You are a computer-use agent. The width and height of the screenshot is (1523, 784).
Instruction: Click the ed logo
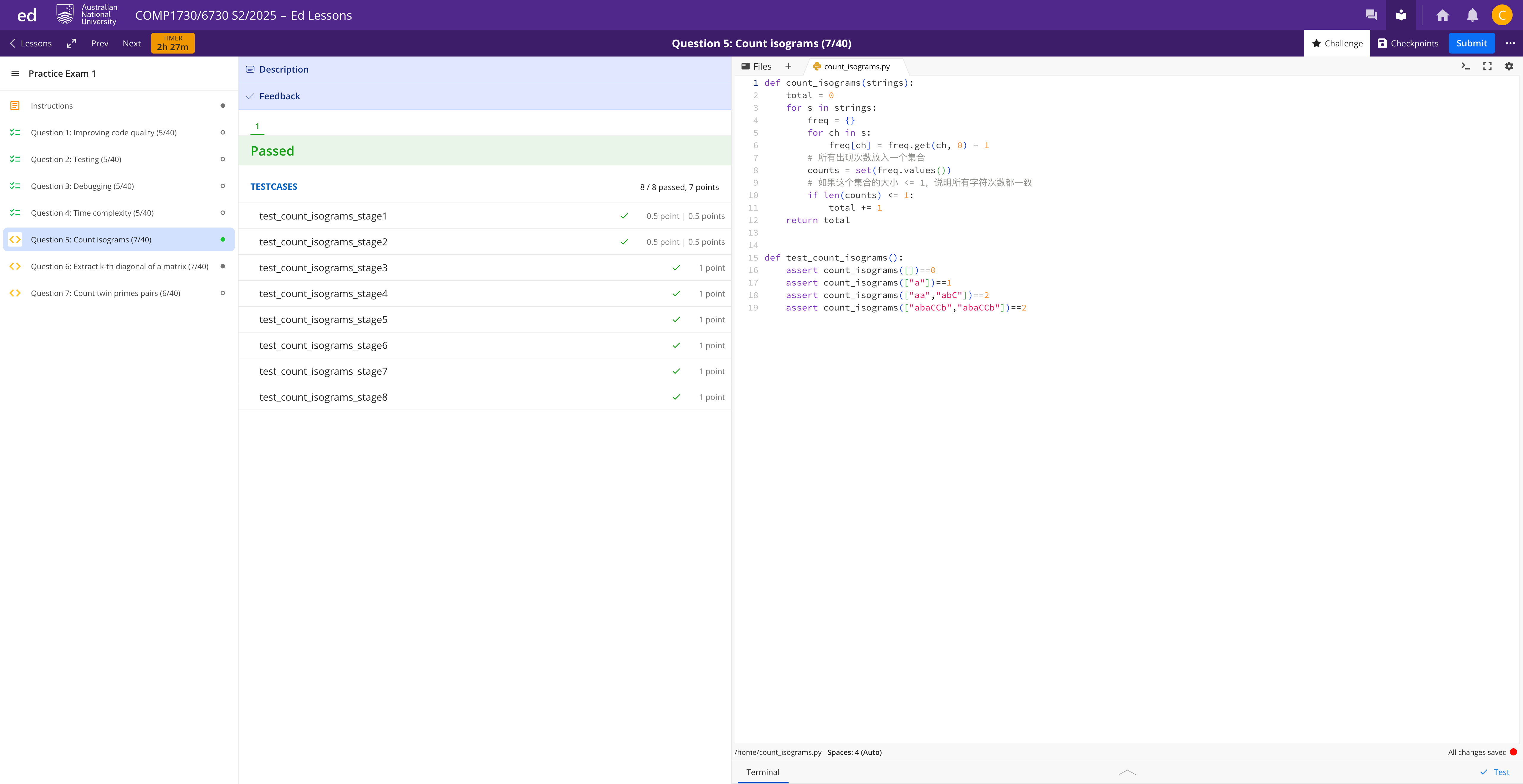[x=26, y=15]
